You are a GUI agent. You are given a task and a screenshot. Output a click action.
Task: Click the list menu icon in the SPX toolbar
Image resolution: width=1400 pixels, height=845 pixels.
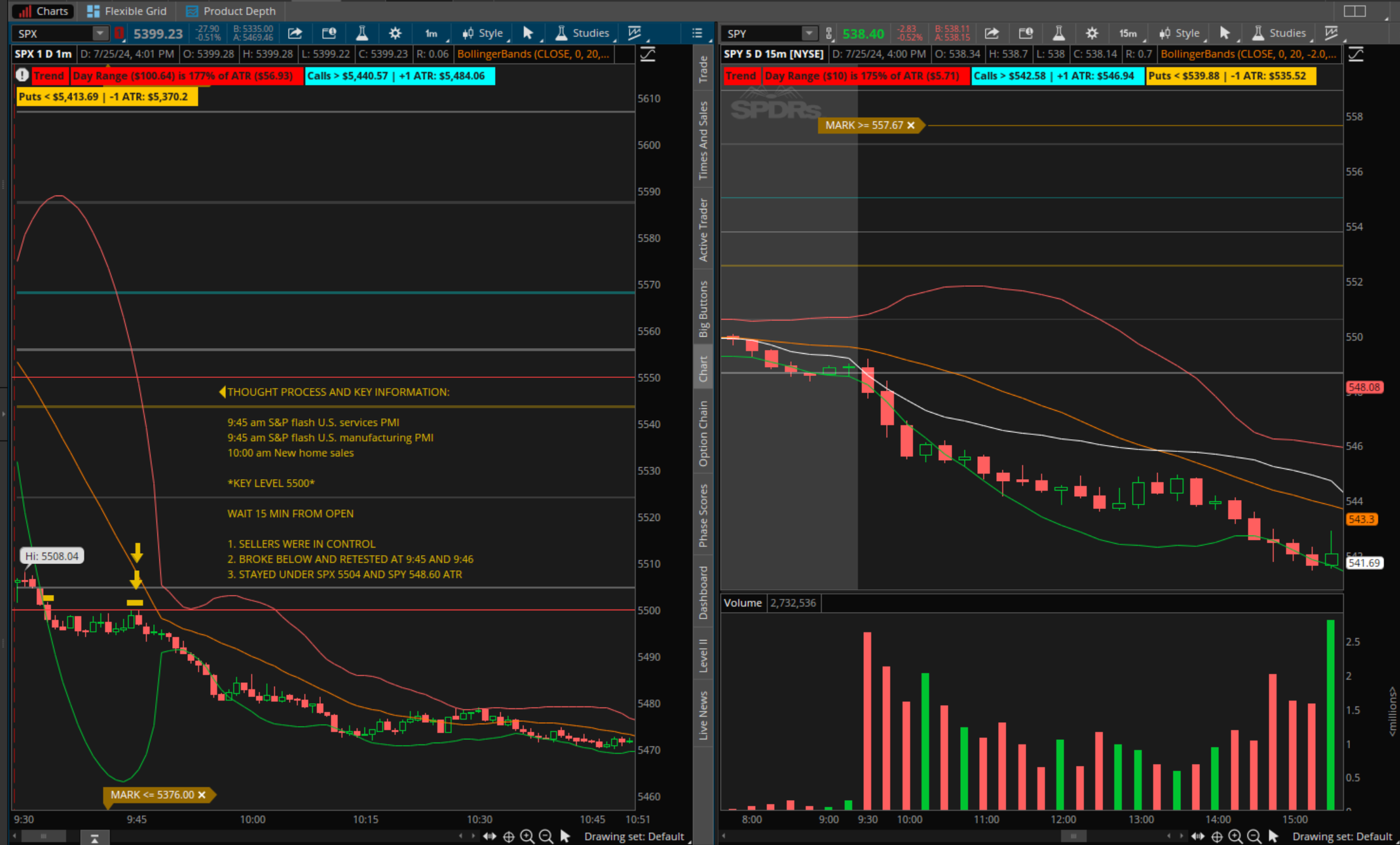[x=697, y=33]
